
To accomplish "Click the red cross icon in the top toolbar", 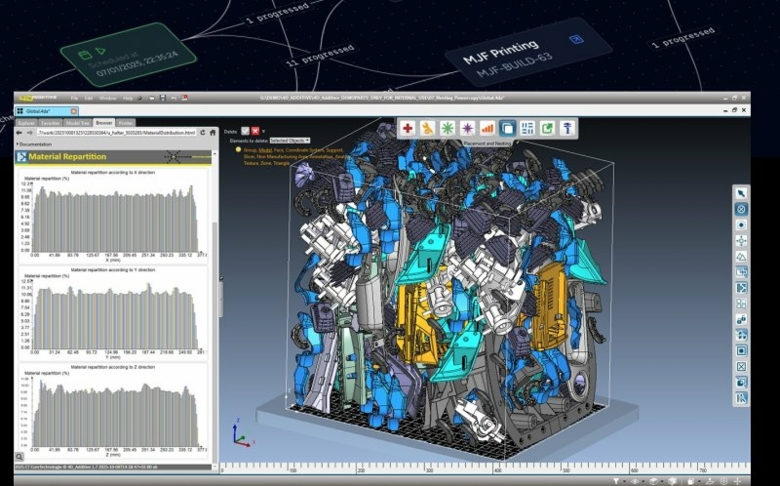I will point(407,128).
